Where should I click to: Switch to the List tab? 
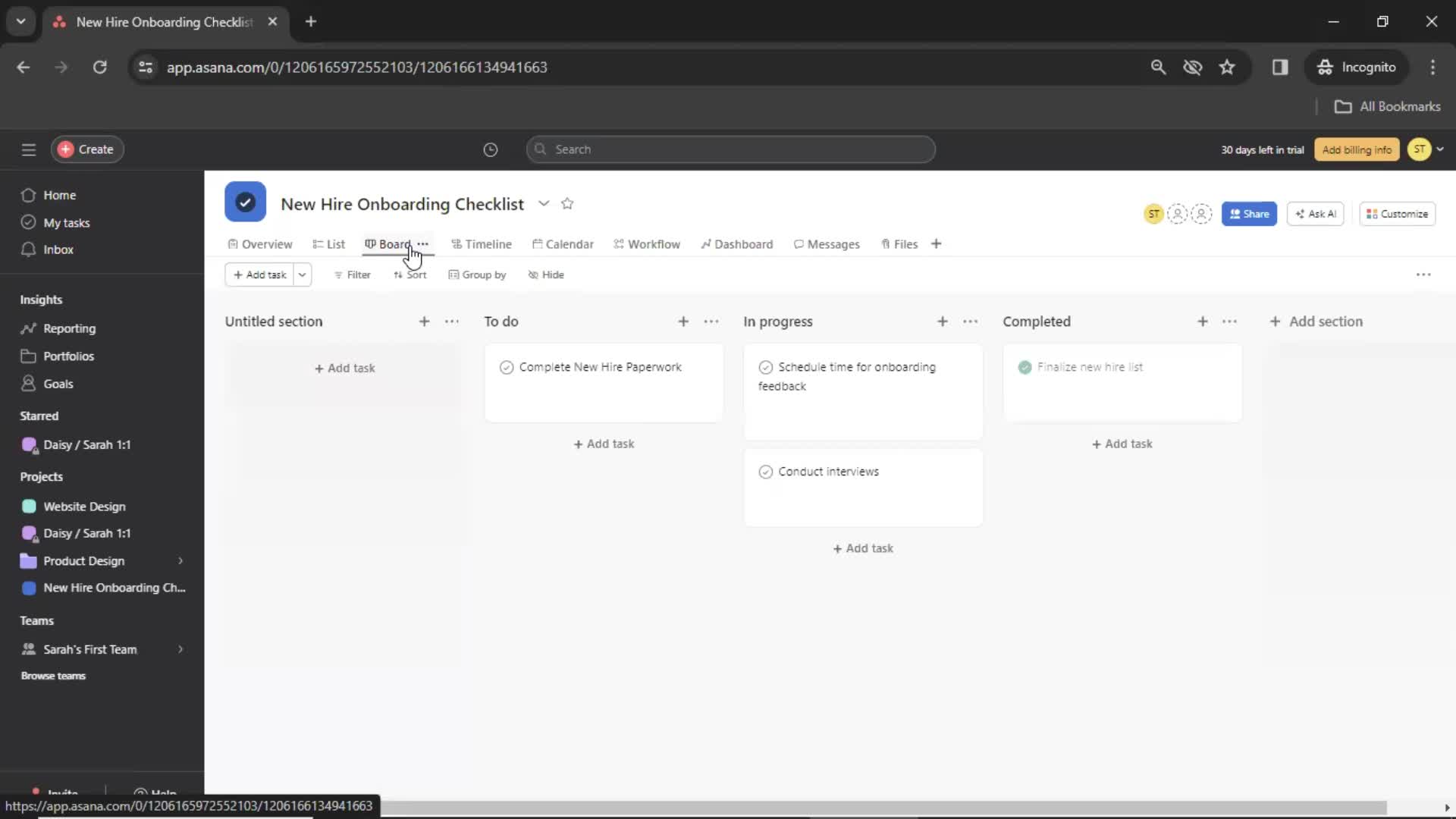pos(337,244)
